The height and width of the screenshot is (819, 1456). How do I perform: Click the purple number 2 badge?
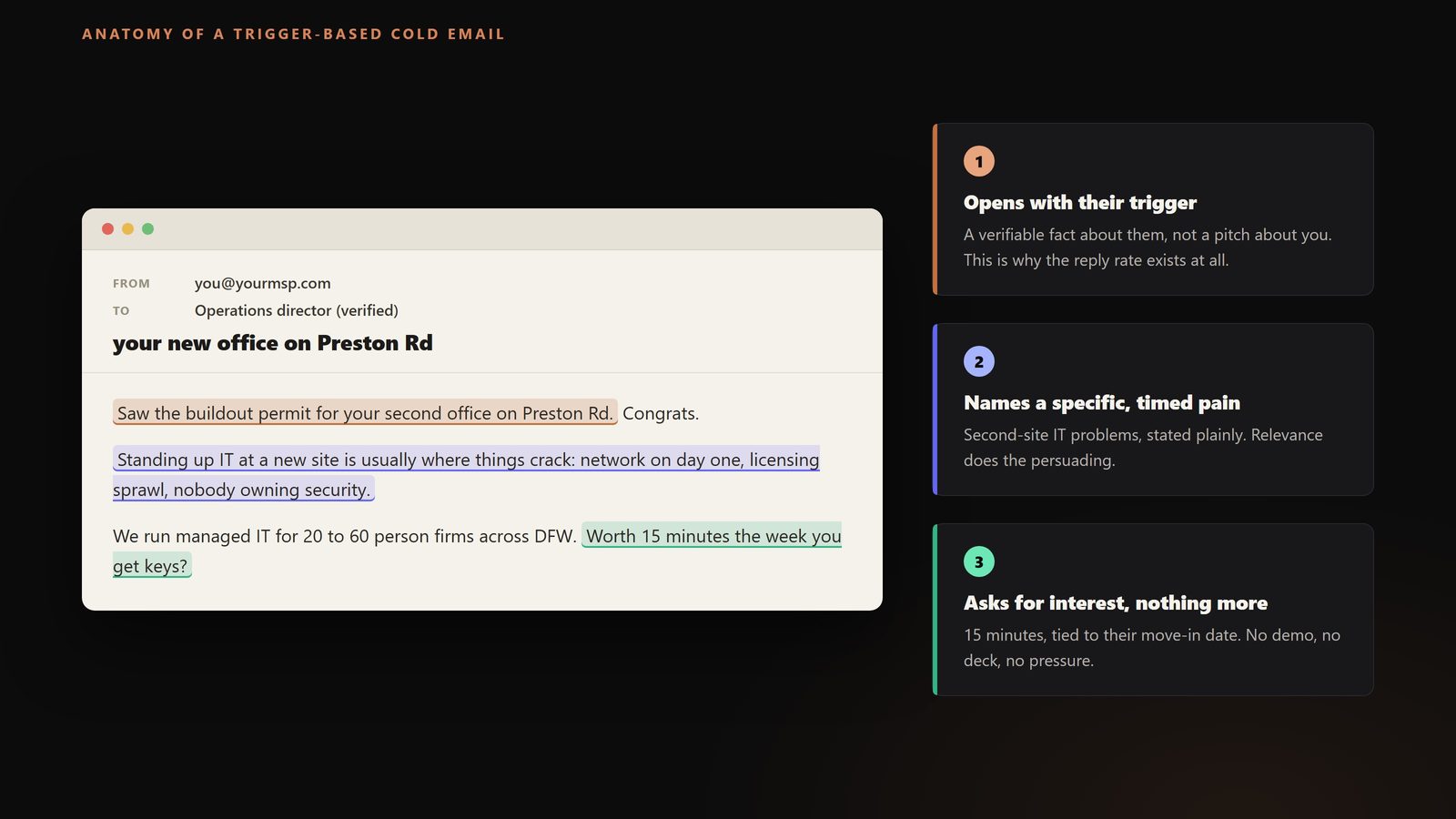(979, 361)
